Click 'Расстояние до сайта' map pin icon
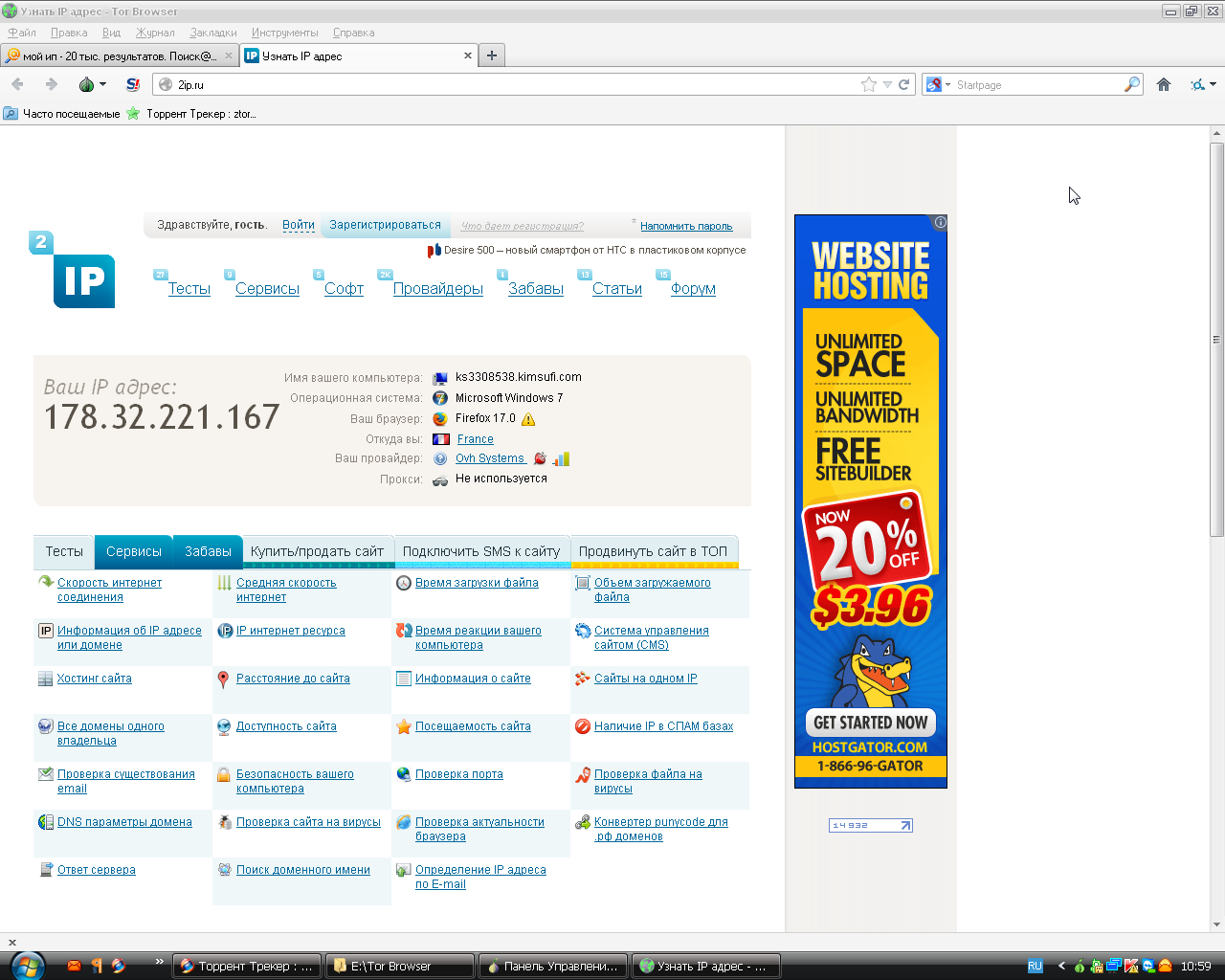Viewport: 1225px width, 980px height. point(223,679)
